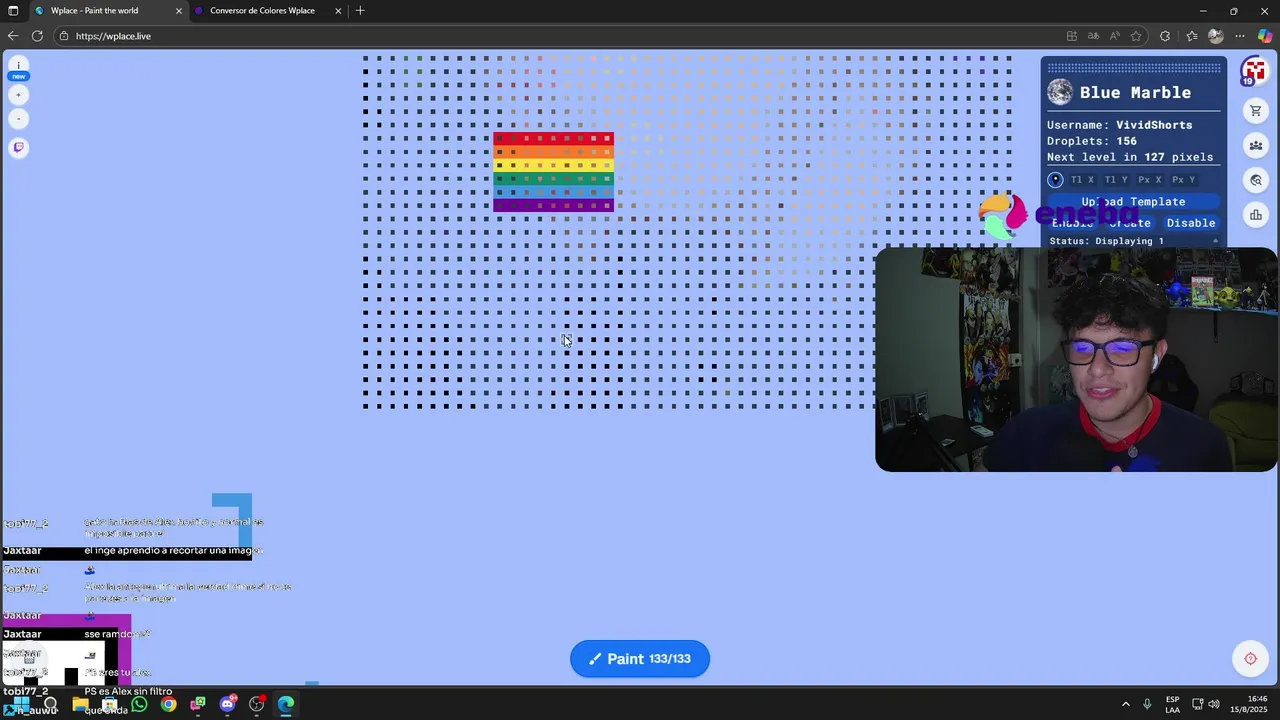This screenshot has height=720, width=1280.
Task: Click the Create template button
Action: (1130, 223)
